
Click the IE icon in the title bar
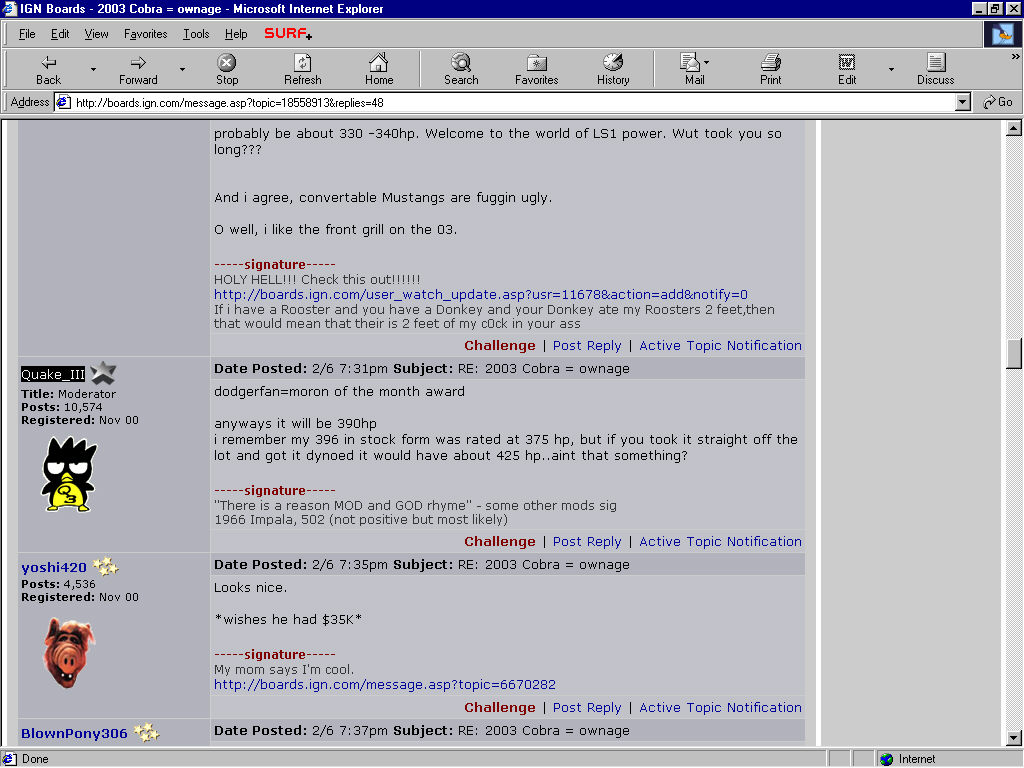(9, 8)
